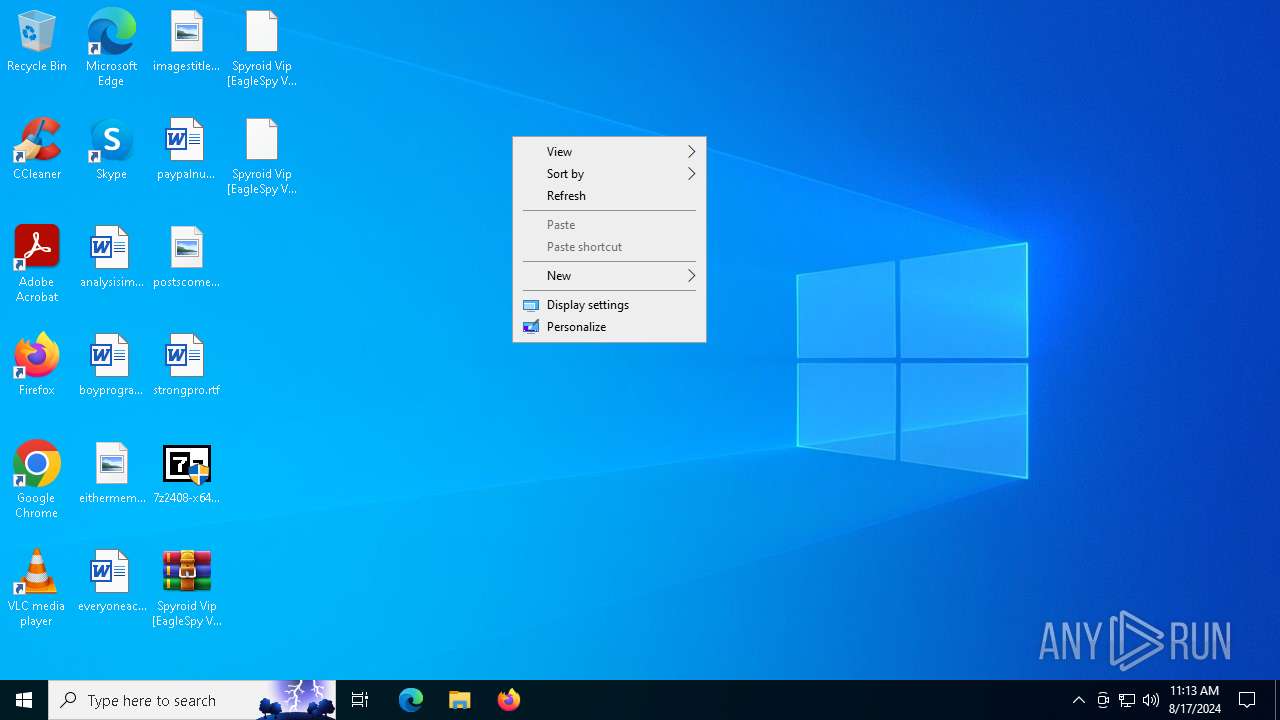Select the imagestitle desktop file
This screenshot has height=720, width=1280.
pos(186,41)
